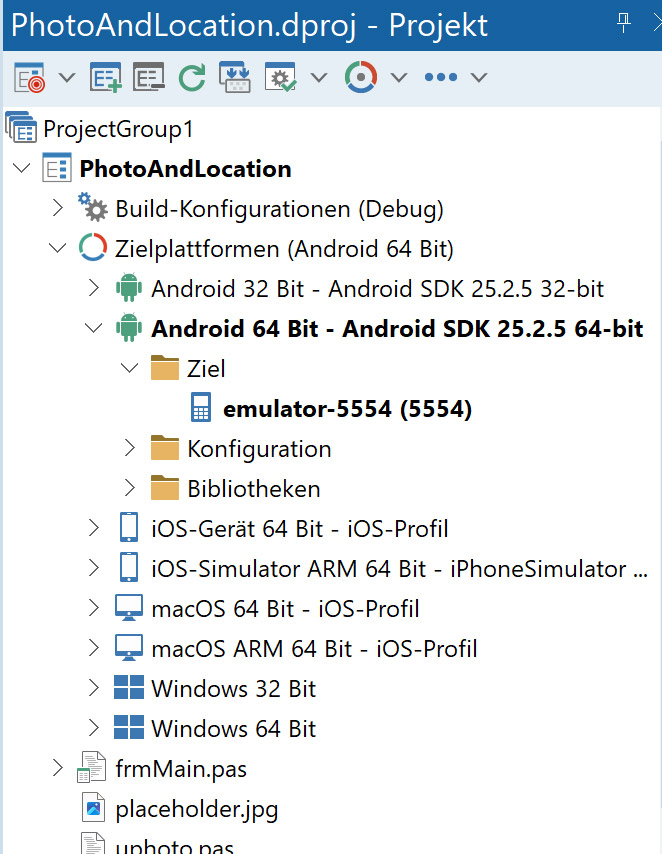This screenshot has width=662, height=854.
Task: Remove the selected project using the remove icon
Action: coord(148,77)
